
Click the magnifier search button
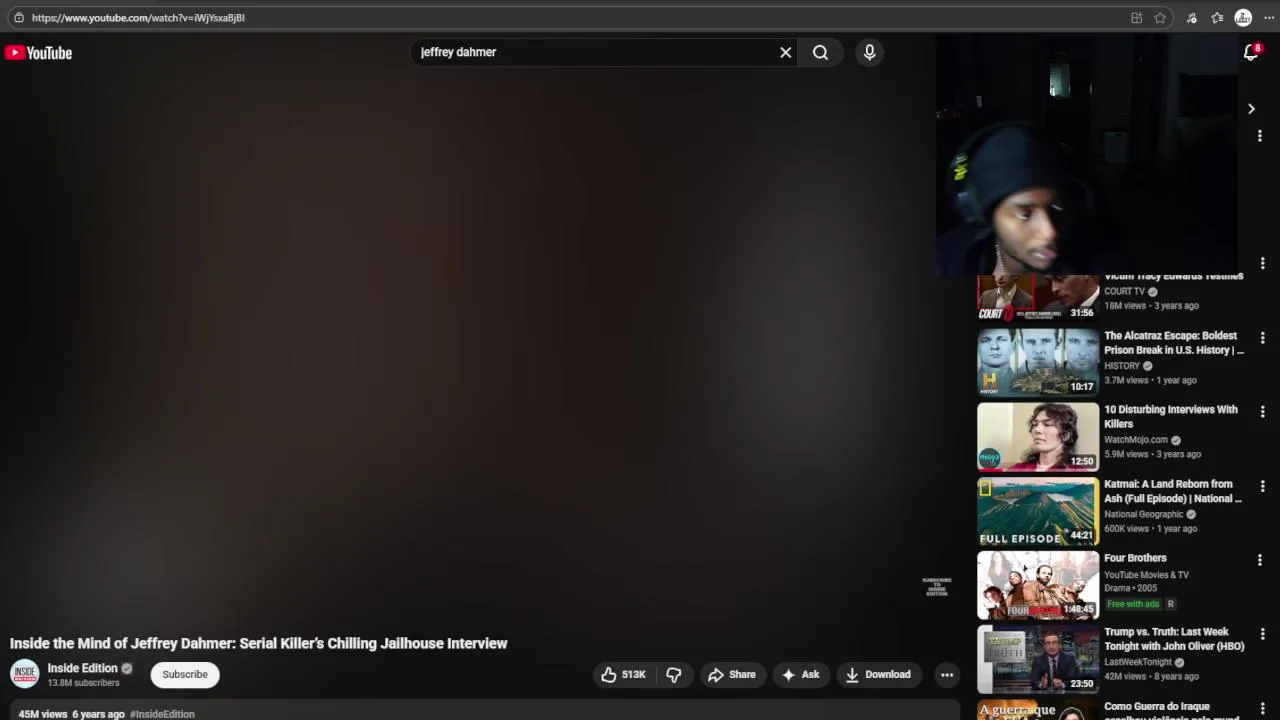[x=820, y=52]
